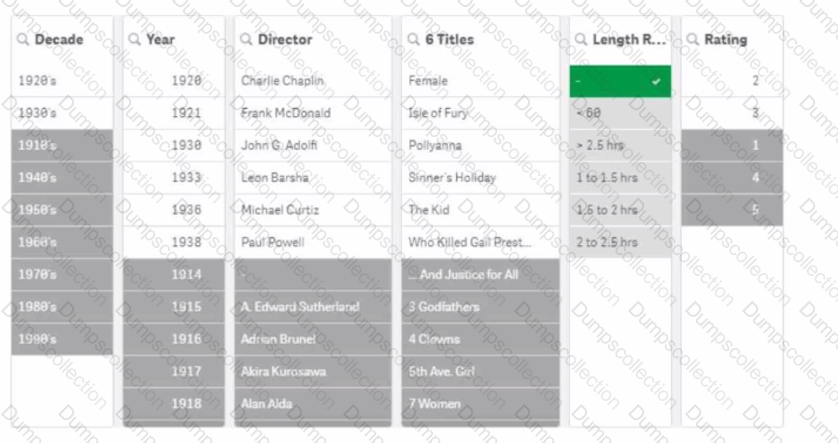Deselect the green checked dash value
838x443 pixels.
[x=620, y=81]
